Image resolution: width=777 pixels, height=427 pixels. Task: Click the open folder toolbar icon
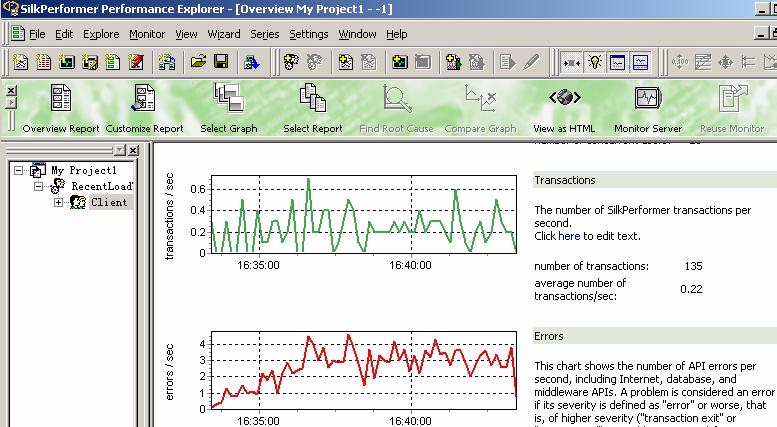[x=199, y=62]
